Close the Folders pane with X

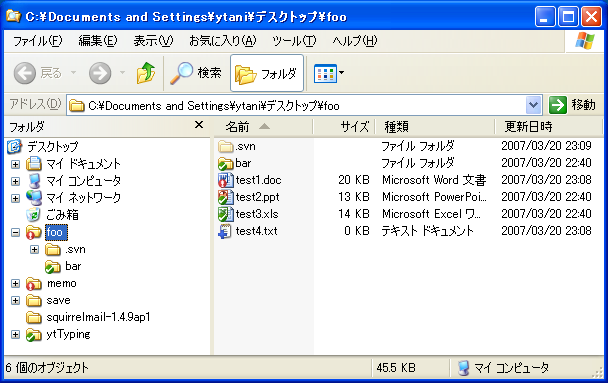click(x=199, y=125)
